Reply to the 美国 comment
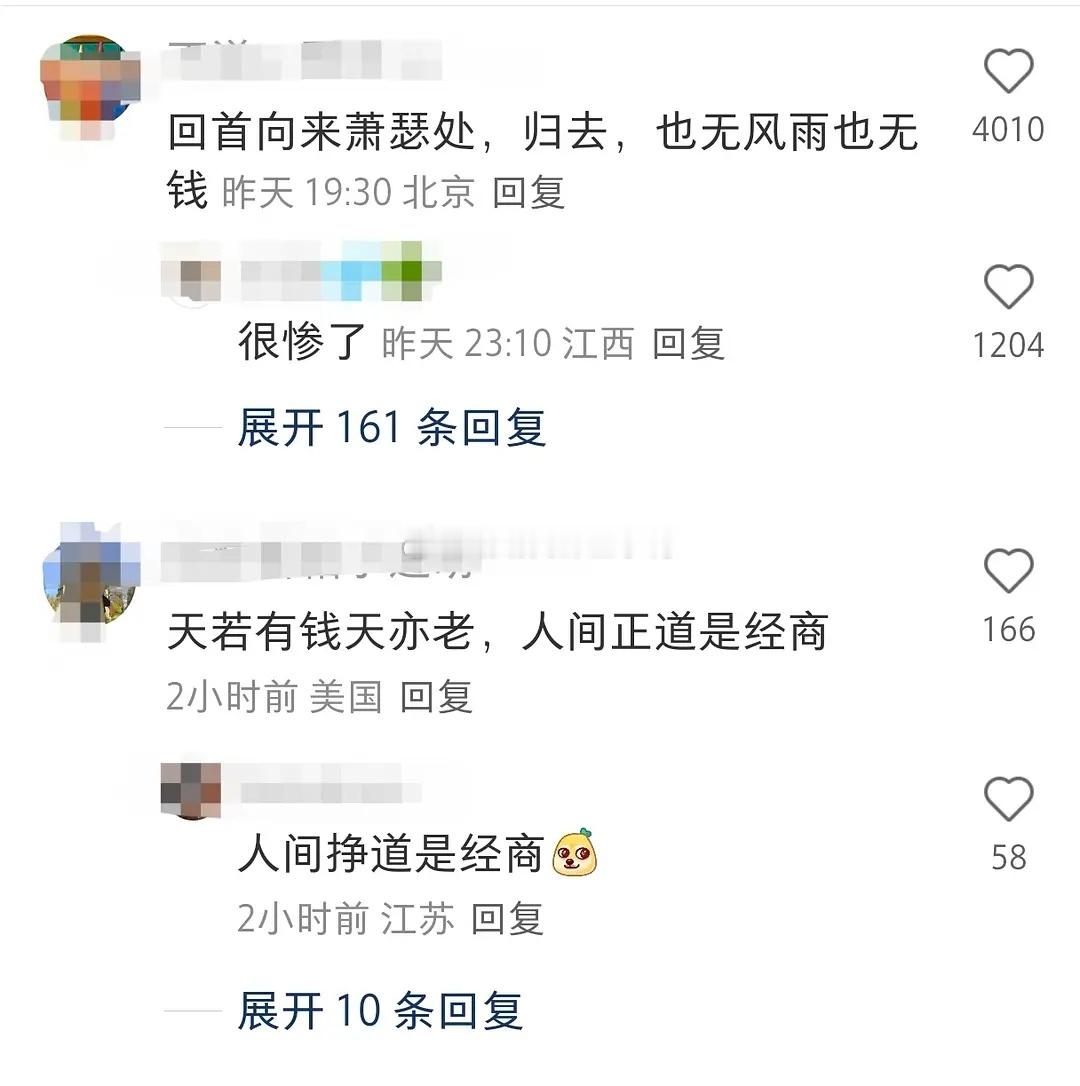This screenshot has height=1086, width=1080. 436,697
